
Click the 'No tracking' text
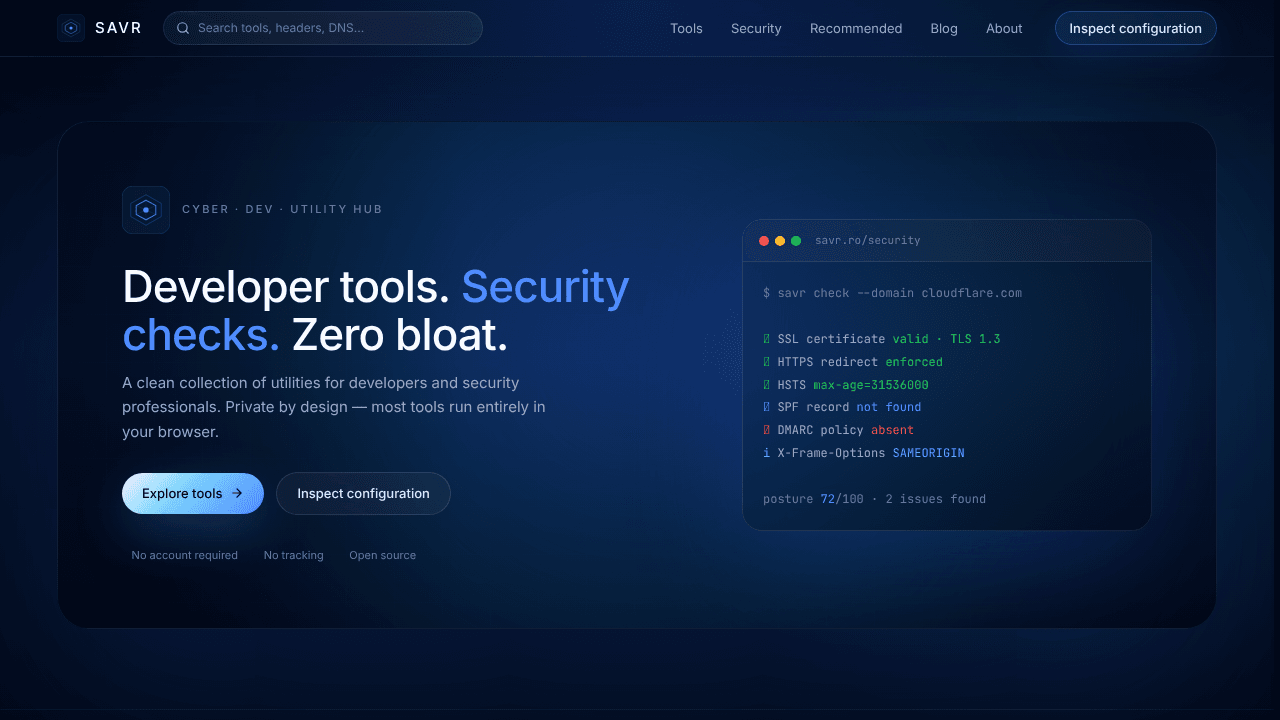[x=294, y=555]
